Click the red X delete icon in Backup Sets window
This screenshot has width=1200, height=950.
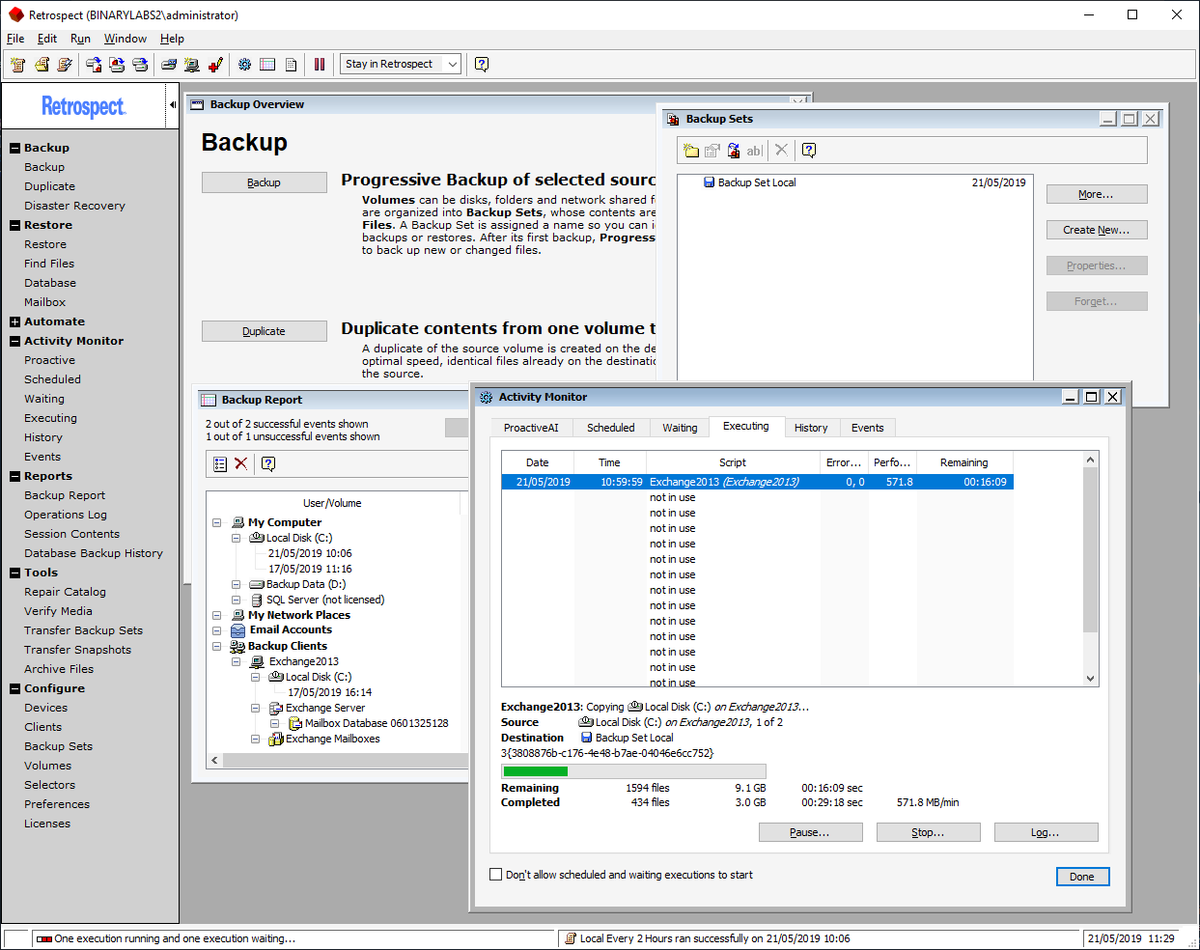coord(781,150)
